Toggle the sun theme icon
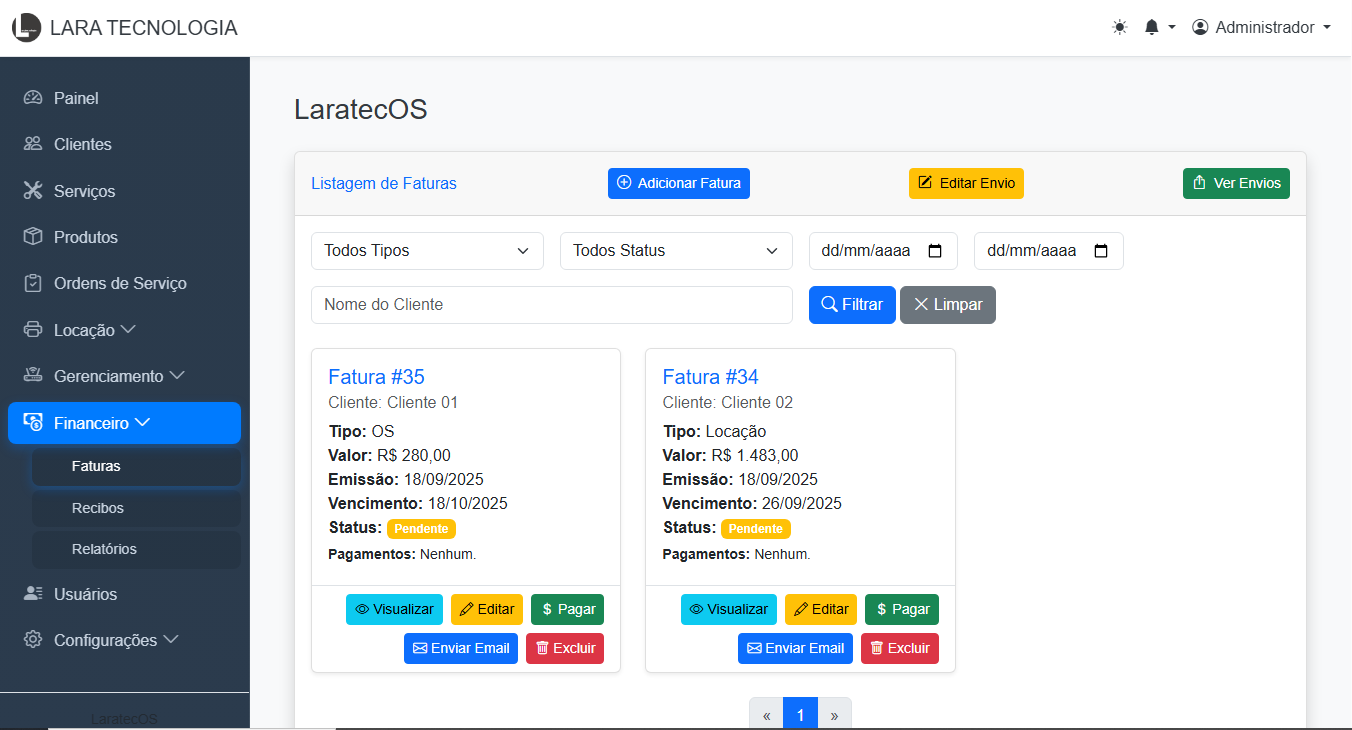 point(1119,28)
